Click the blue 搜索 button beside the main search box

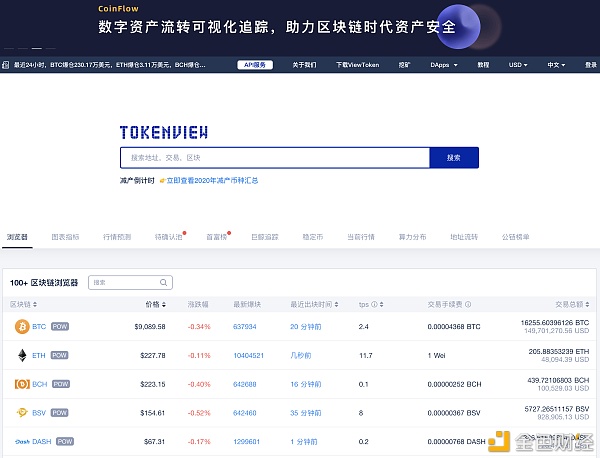(x=454, y=158)
